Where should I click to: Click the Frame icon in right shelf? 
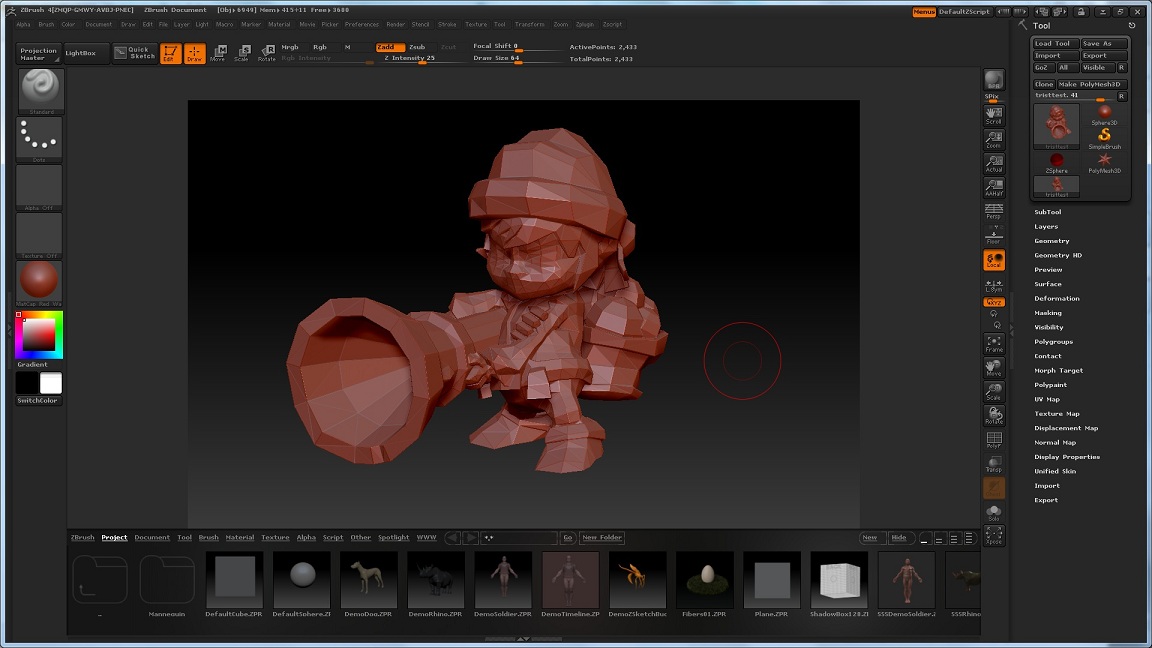993,343
